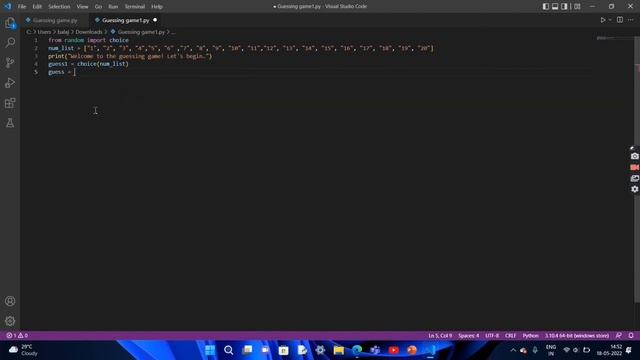This screenshot has width=640, height=360.
Task: Open notifications bell in status bar
Action: [x=631, y=336]
